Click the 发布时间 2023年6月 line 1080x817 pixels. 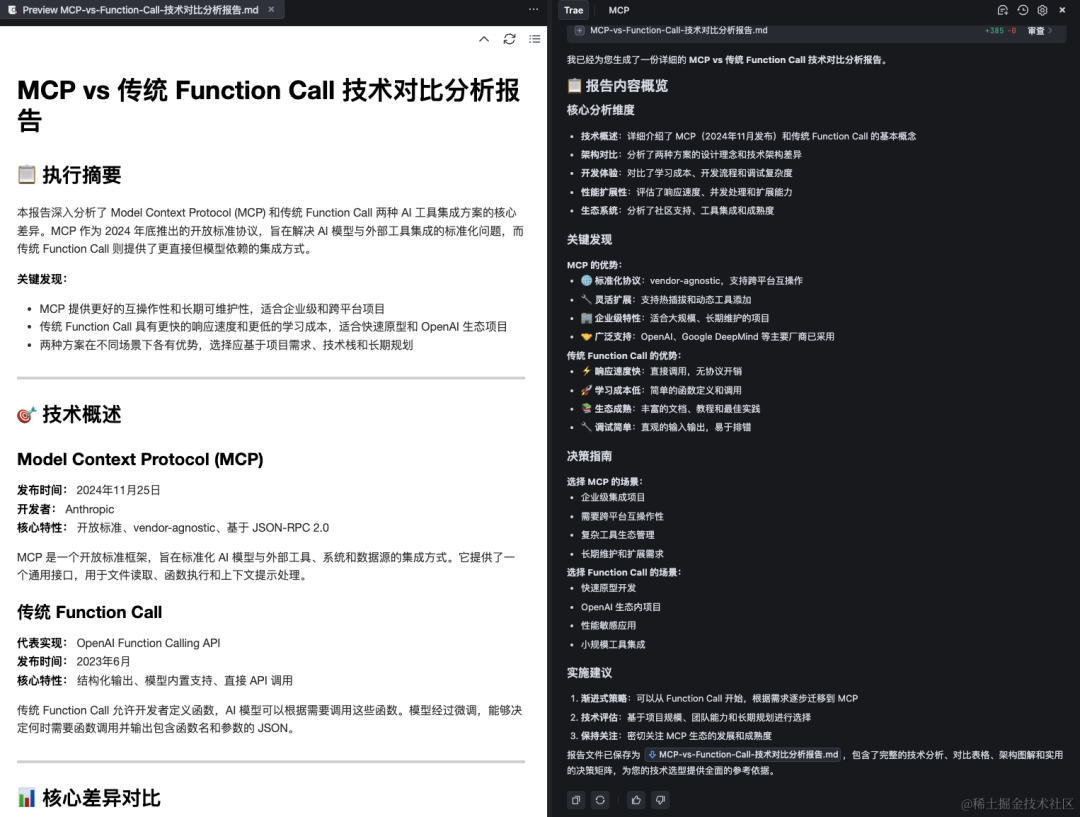point(74,662)
